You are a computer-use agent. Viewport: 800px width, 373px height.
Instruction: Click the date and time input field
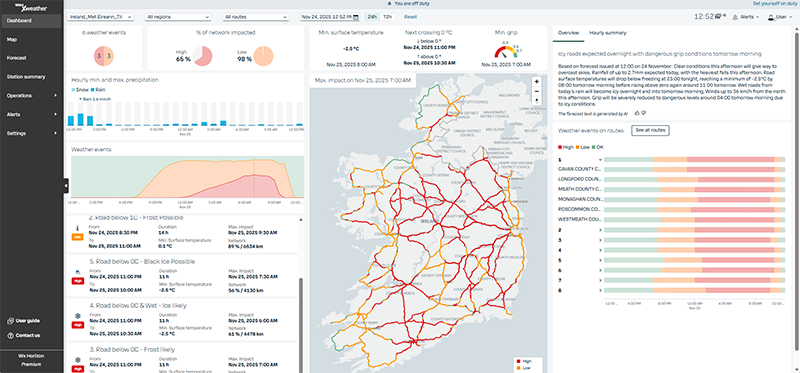[x=330, y=17]
